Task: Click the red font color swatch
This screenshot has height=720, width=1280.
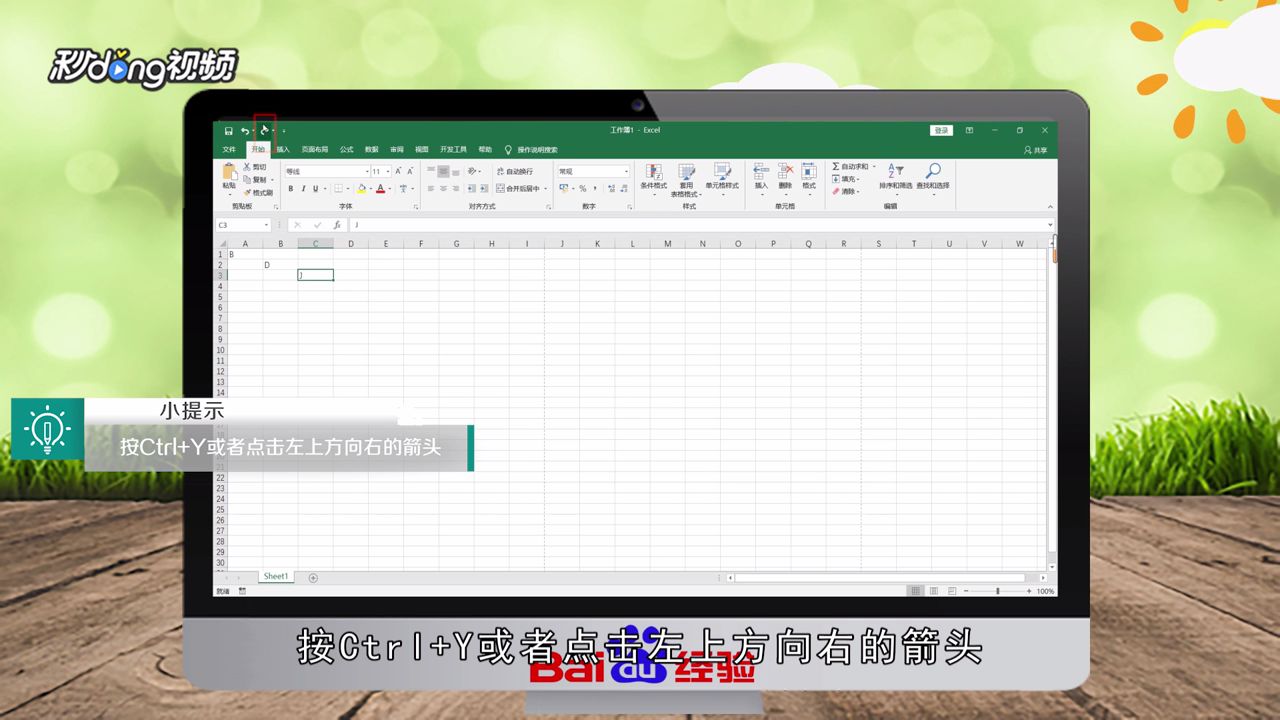Action: pos(380,188)
